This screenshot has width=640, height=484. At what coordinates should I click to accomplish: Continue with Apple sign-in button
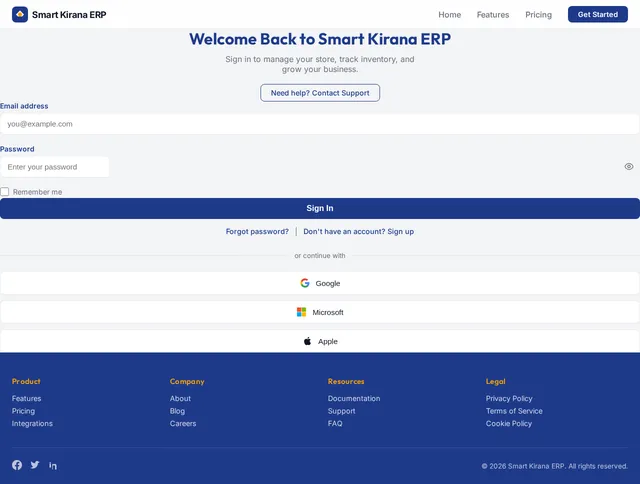coord(320,341)
